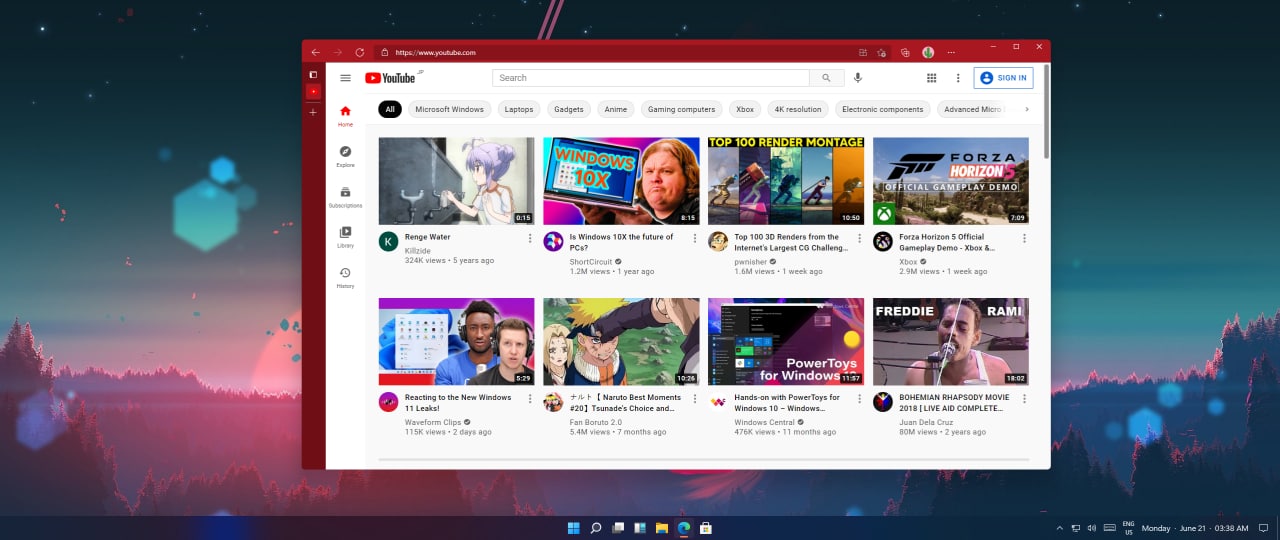The image size is (1280, 540).
Task: Click the page vertical scrollbar
Action: pyautogui.click(x=1047, y=112)
